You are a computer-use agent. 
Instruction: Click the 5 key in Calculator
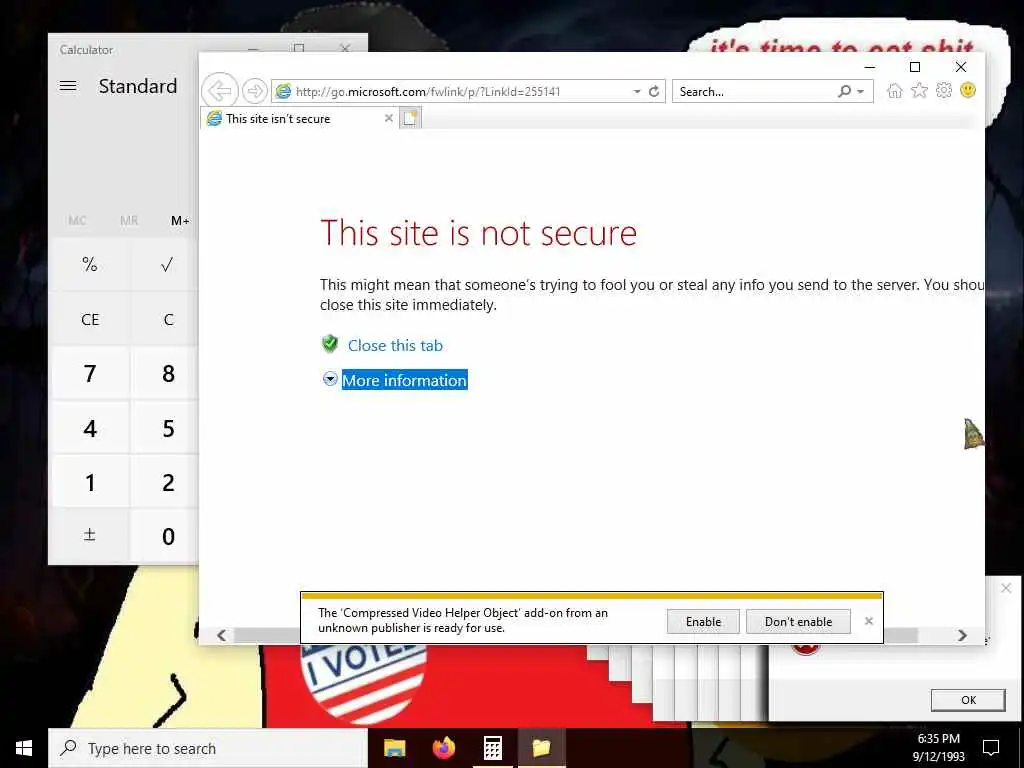(167, 428)
